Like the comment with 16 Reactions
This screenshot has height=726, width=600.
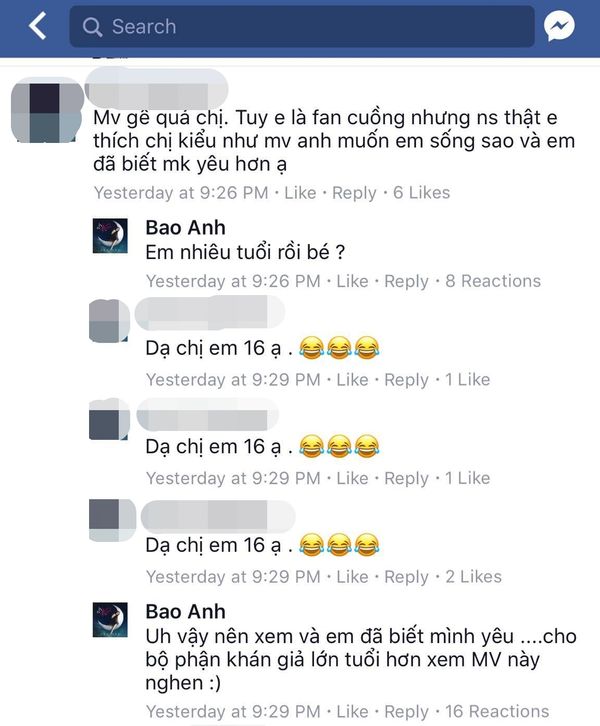point(352,711)
